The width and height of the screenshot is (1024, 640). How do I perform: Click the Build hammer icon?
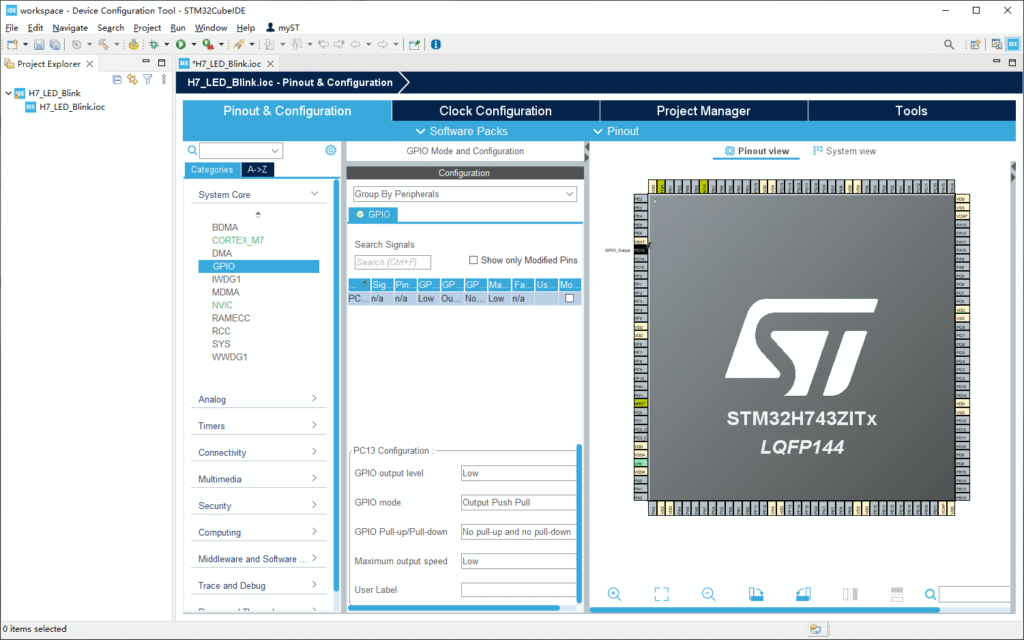(x=103, y=44)
